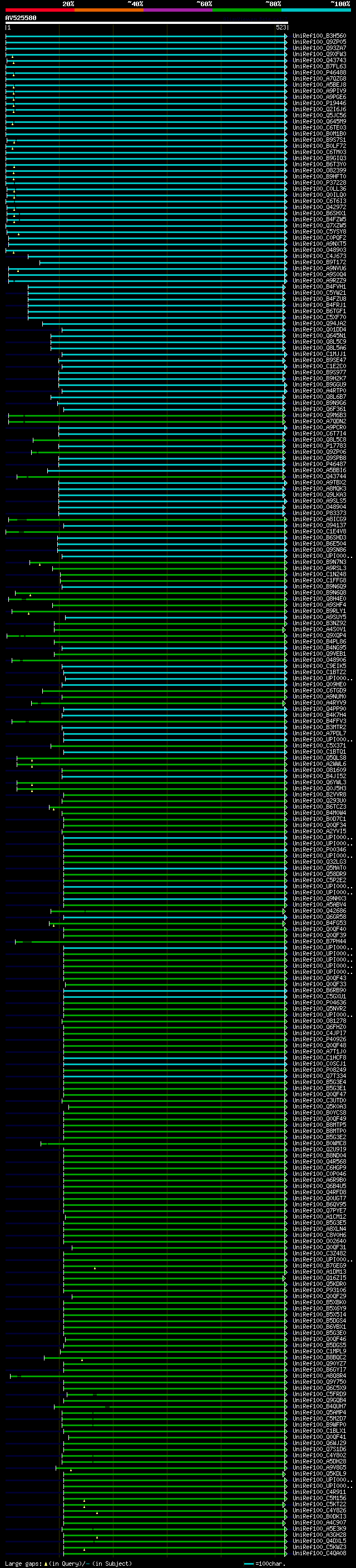
Task: Select the UniRef100_O02640 hit
Action: [x=319, y=1241]
